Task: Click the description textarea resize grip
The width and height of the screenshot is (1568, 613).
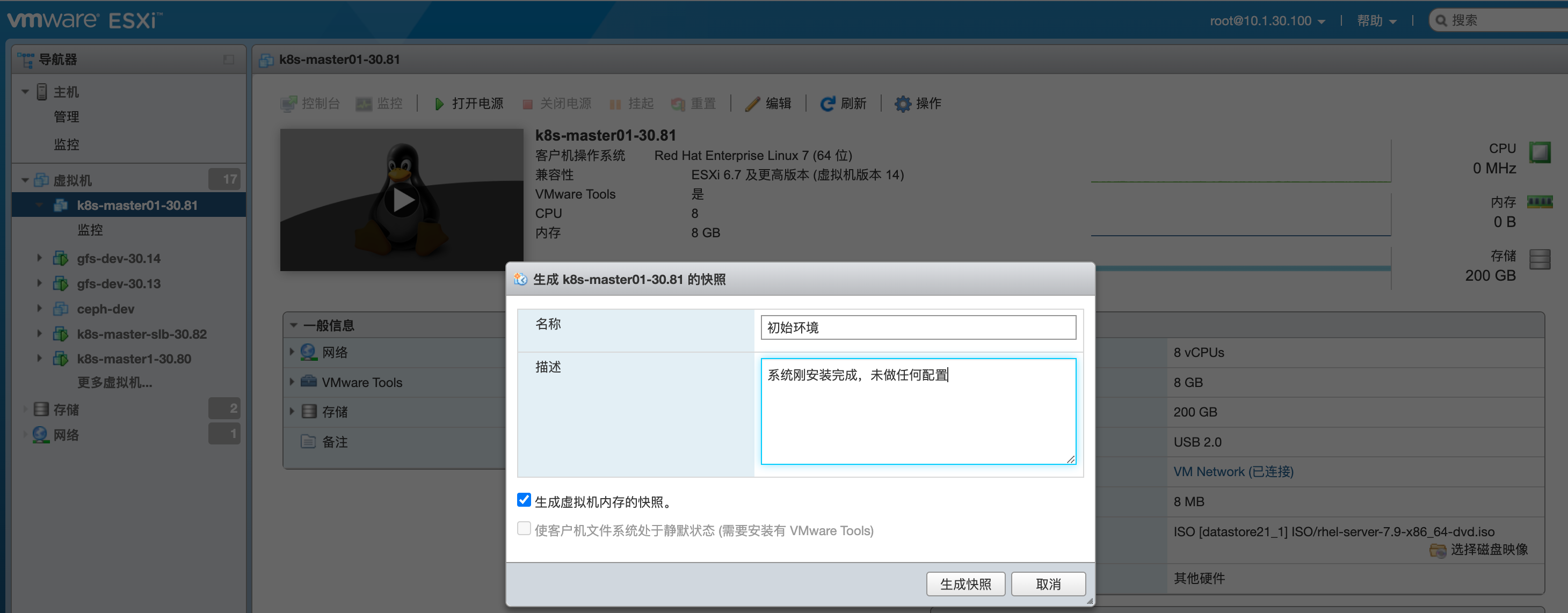Action: [x=1071, y=459]
